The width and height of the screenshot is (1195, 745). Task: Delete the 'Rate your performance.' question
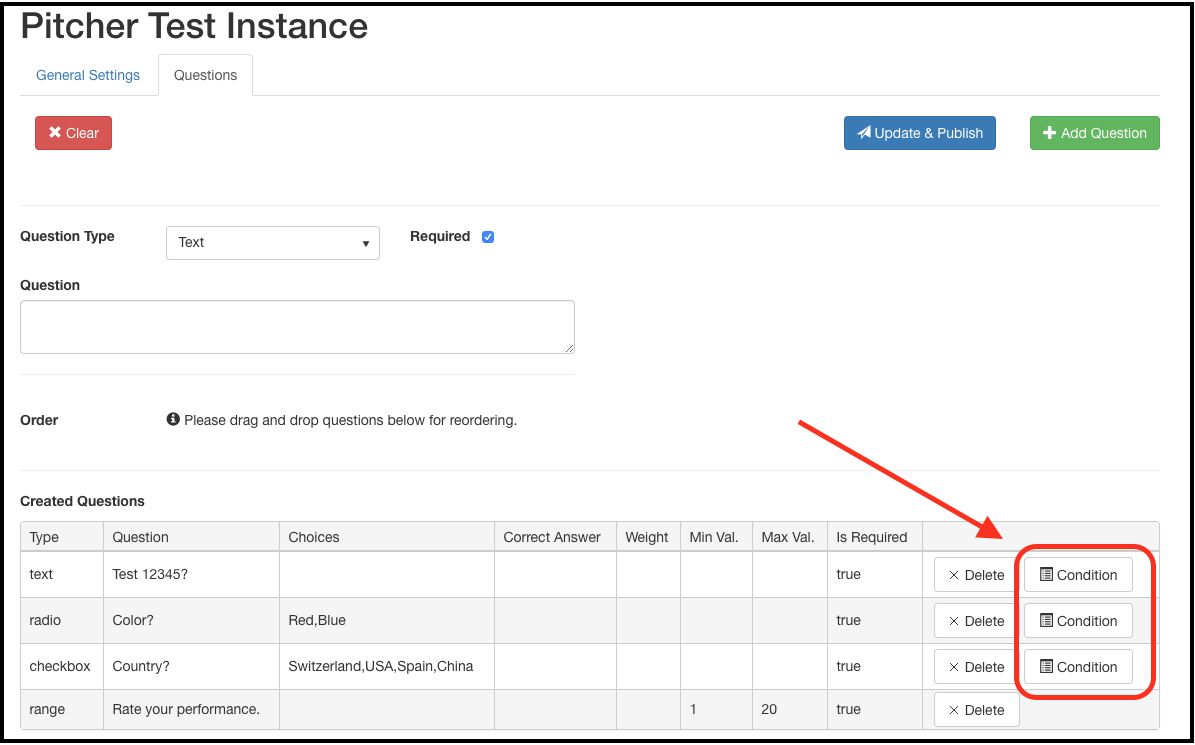pyautogui.click(x=976, y=710)
